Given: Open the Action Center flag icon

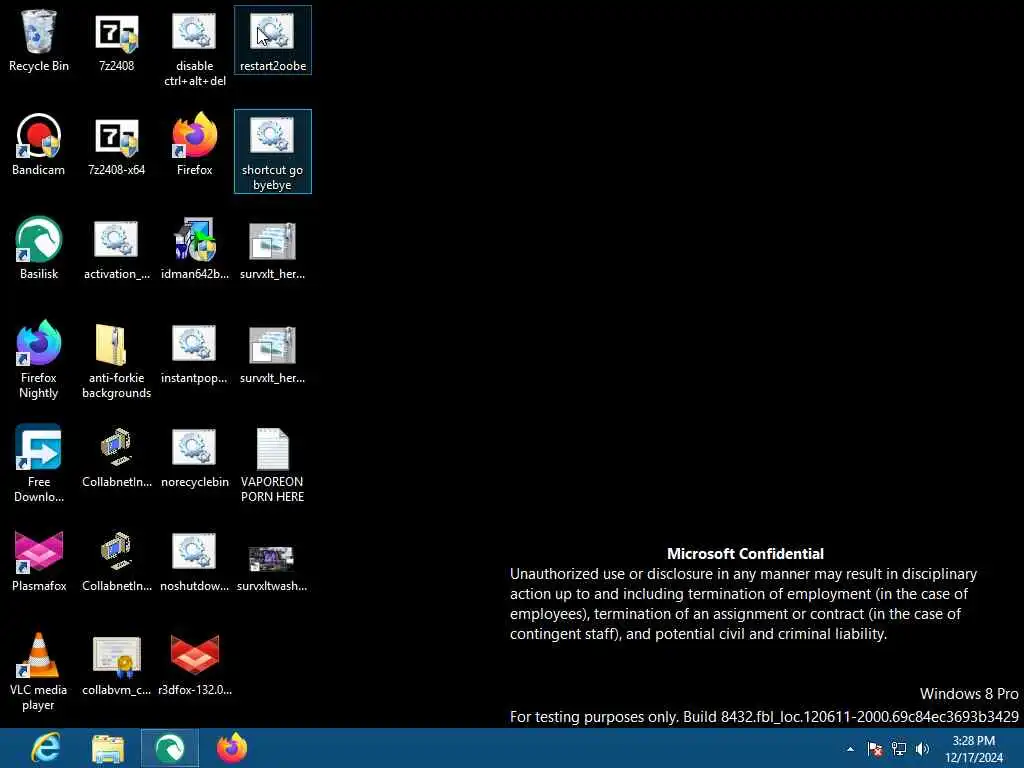Looking at the screenshot, I should (x=874, y=749).
